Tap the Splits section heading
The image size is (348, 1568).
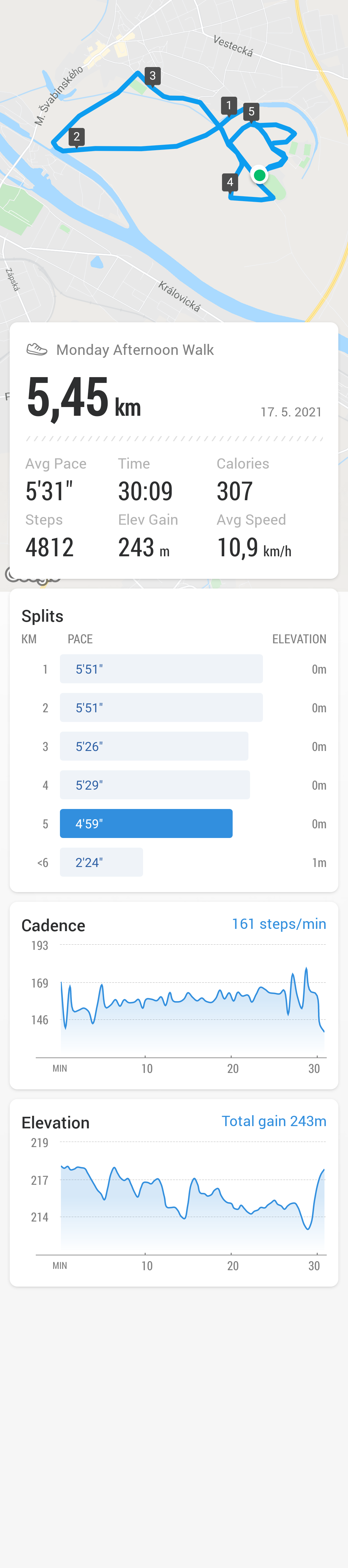[43, 616]
